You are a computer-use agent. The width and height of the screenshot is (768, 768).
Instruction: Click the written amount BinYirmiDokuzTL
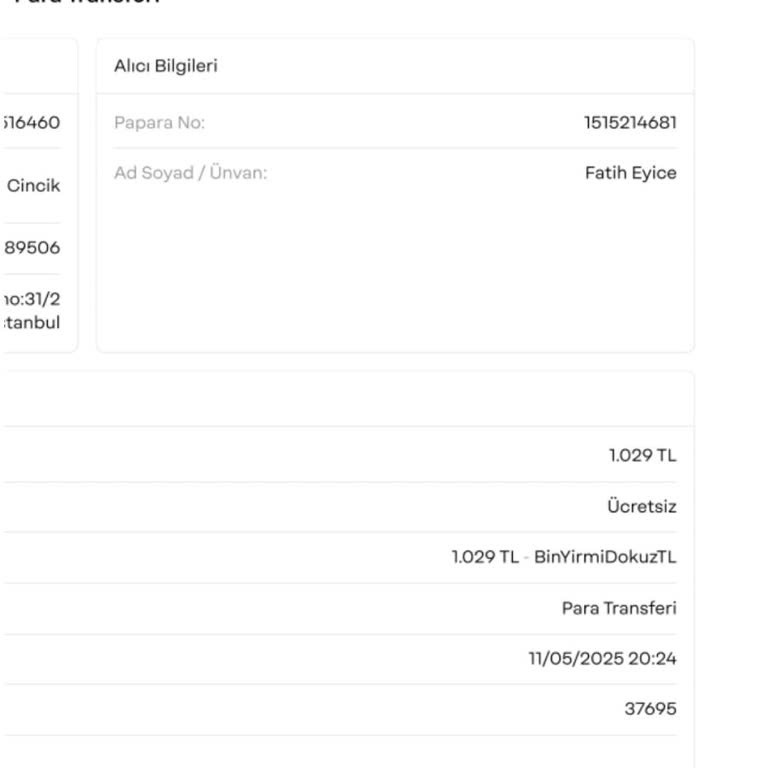coord(605,557)
